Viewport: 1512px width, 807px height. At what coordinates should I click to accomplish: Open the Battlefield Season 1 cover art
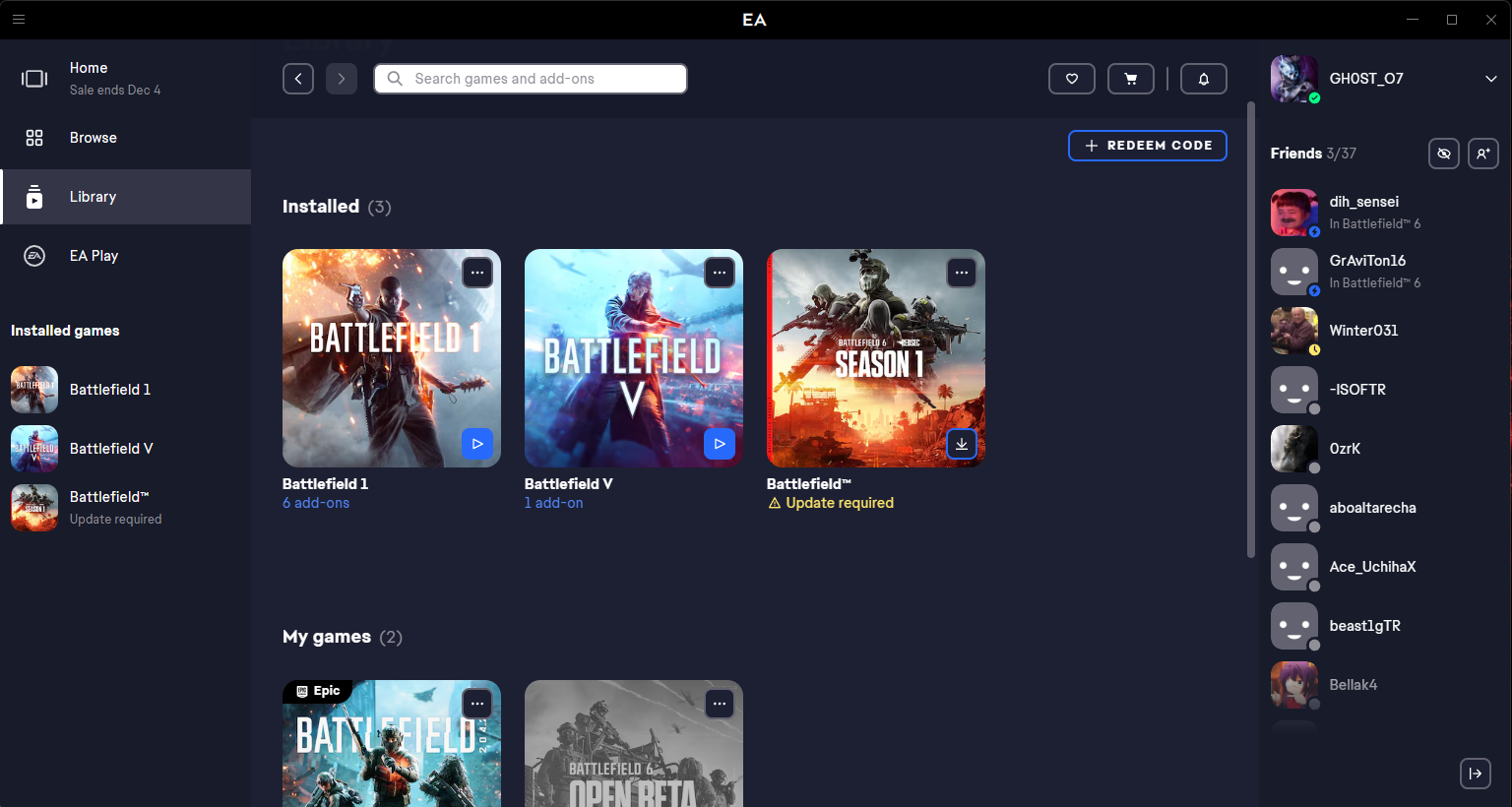876,358
